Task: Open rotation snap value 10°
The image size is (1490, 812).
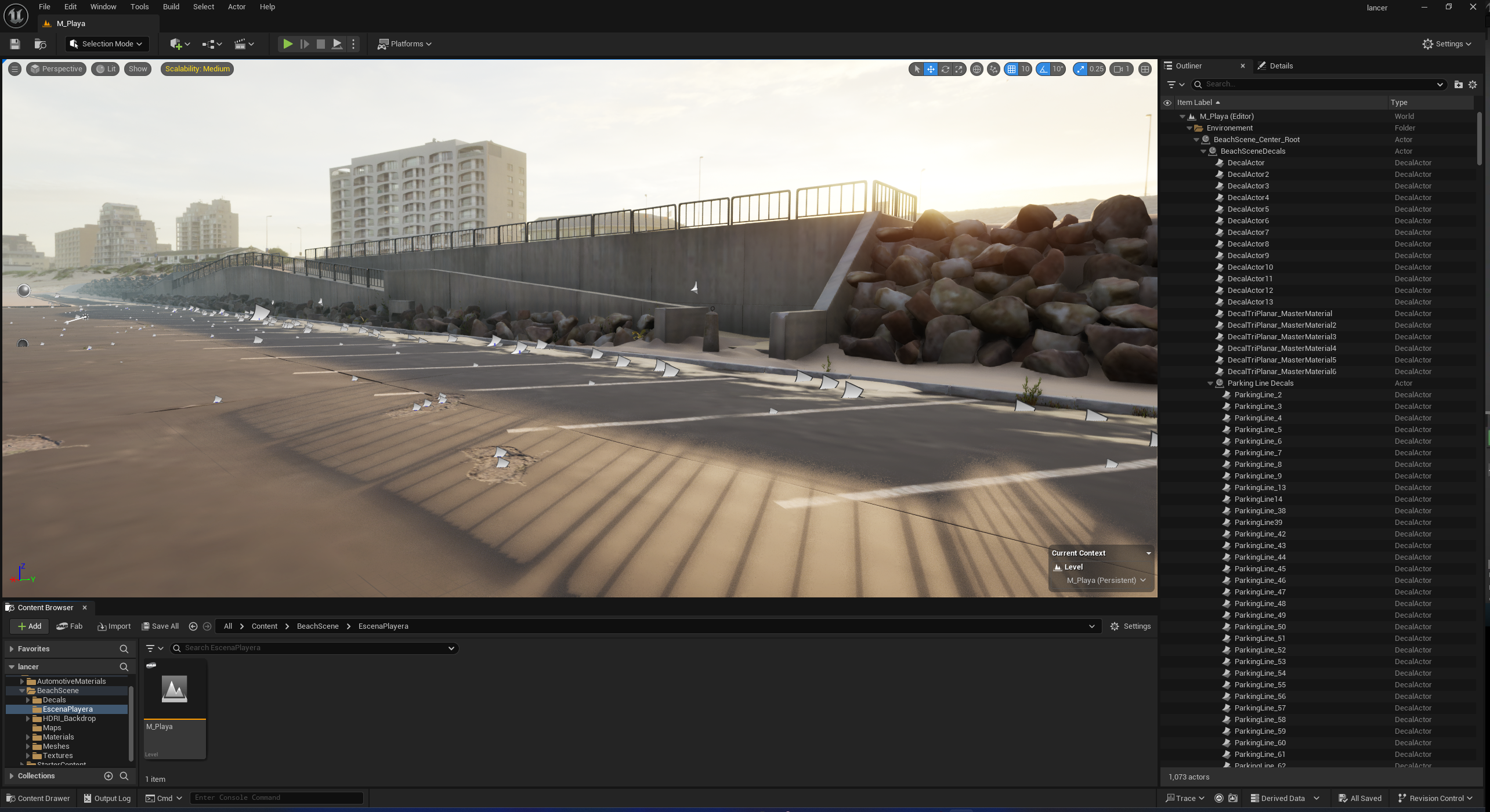Action: tap(1058, 69)
